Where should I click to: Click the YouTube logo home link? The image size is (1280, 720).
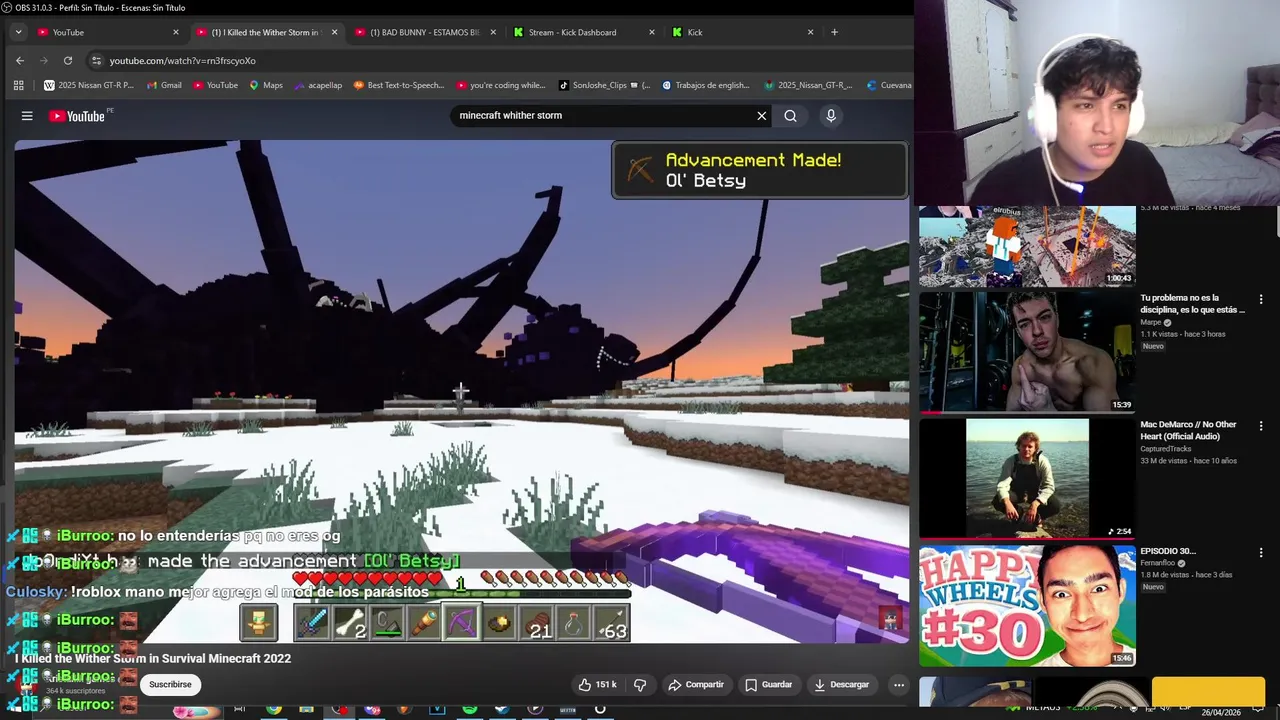coord(77,116)
